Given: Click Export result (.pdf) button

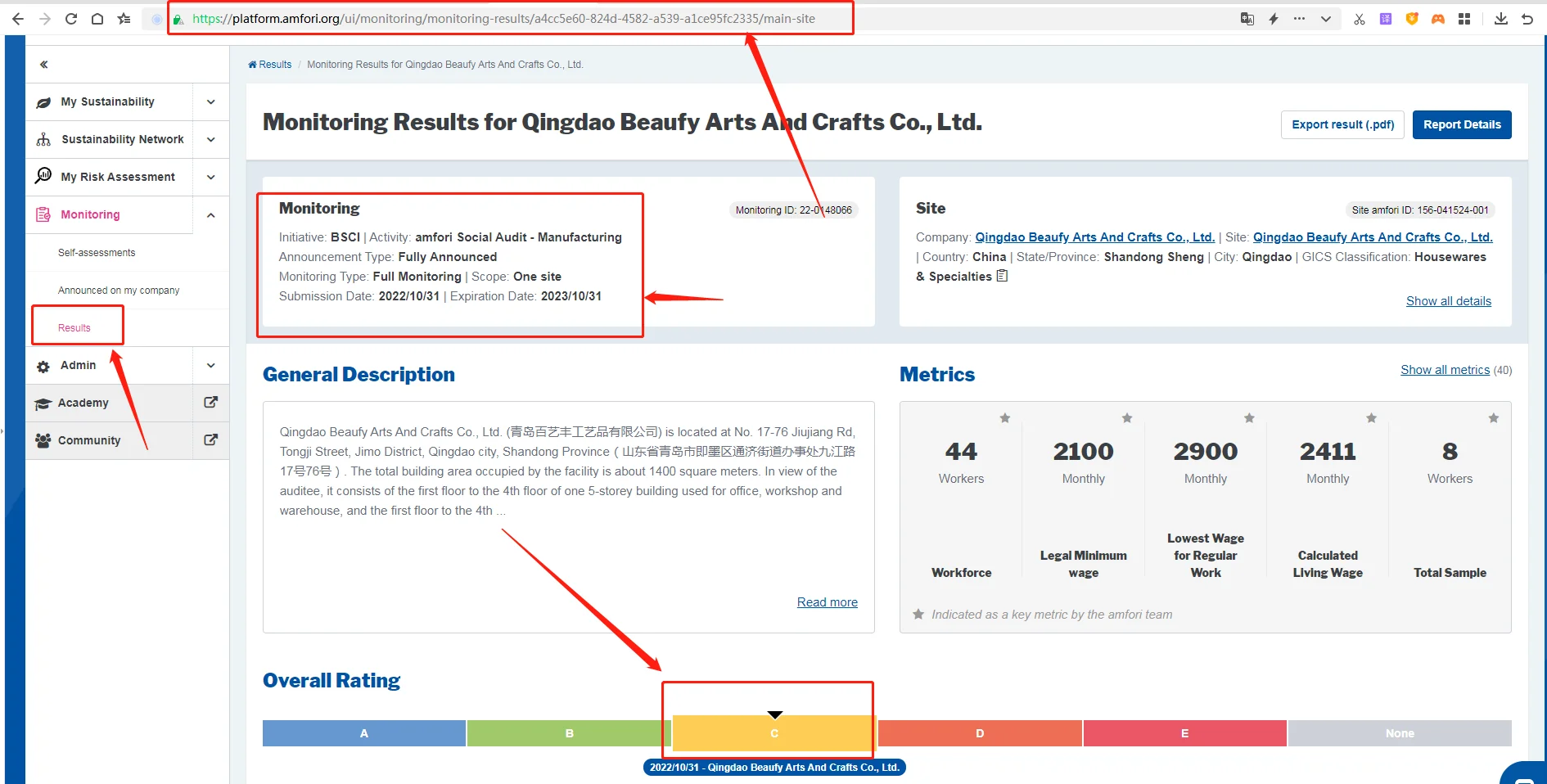Looking at the screenshot, I should point(1342,124).
